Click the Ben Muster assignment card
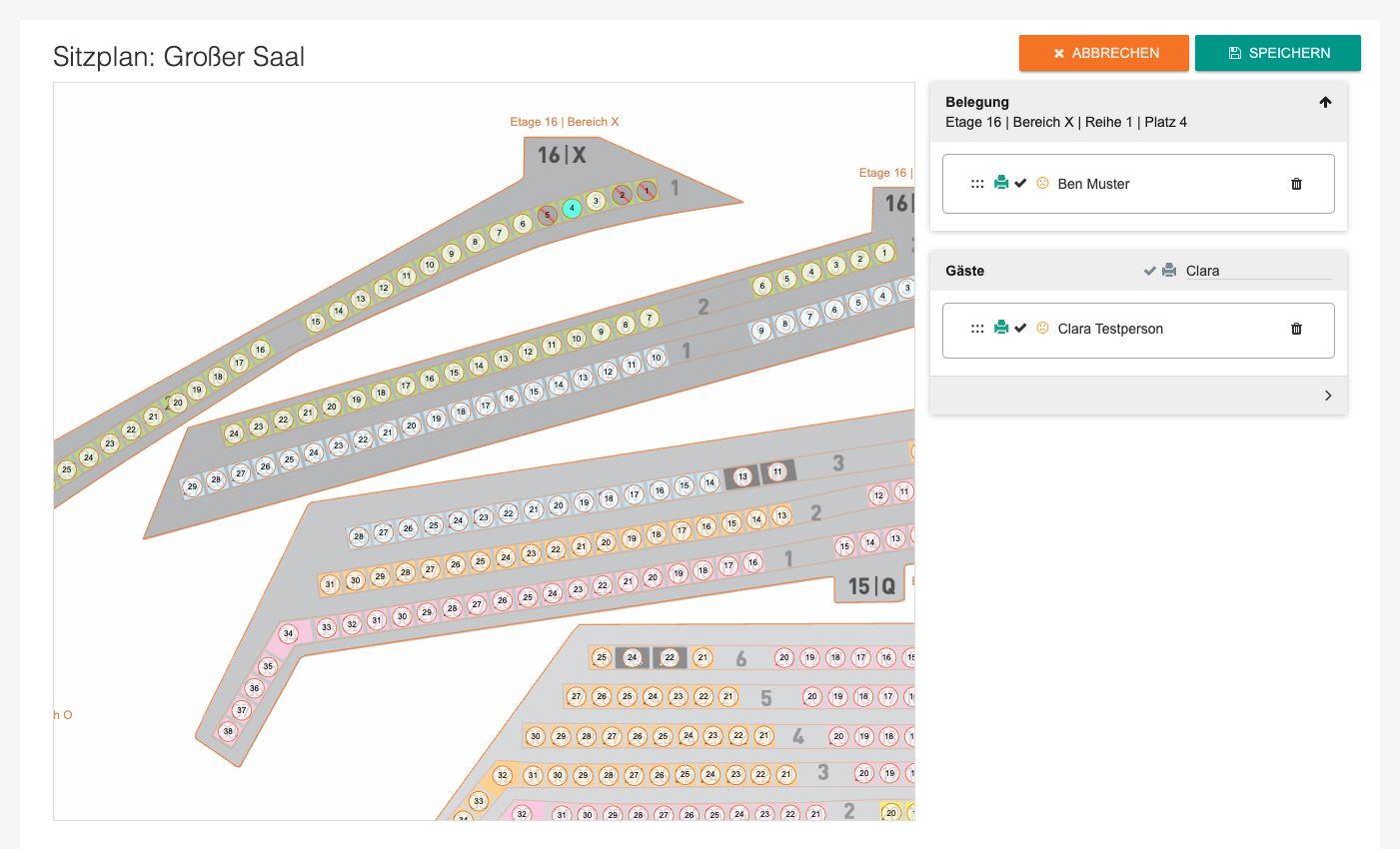1400x849 pixels. [1138, 184]
